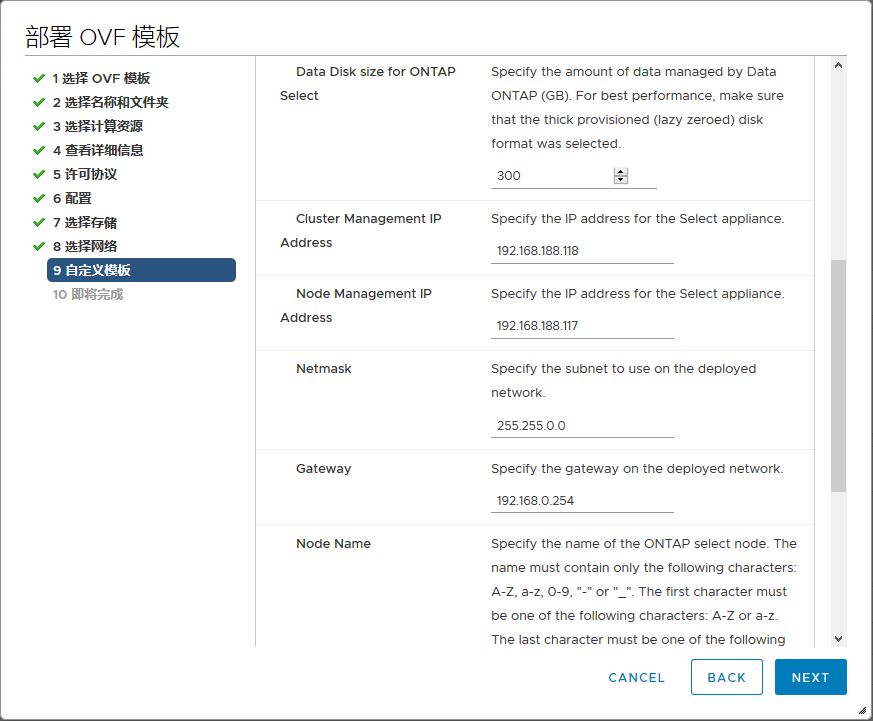Decrease Data Disk size with down arrow
The image size is (873, 721).
pyautogui.click(x=621, y=180)
